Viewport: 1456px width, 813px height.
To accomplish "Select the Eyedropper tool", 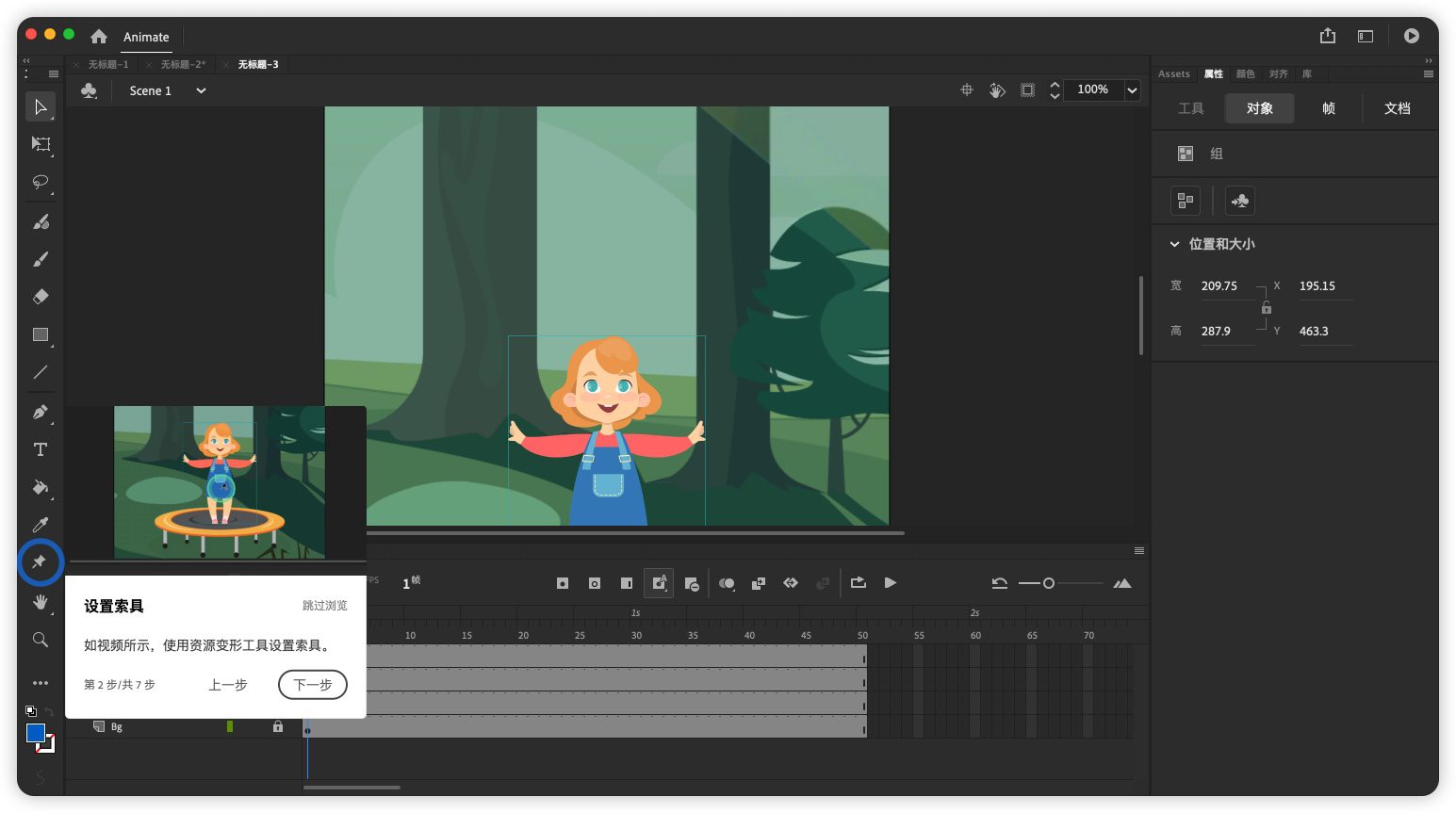I will pyautogui.click(x=41, y=525).
